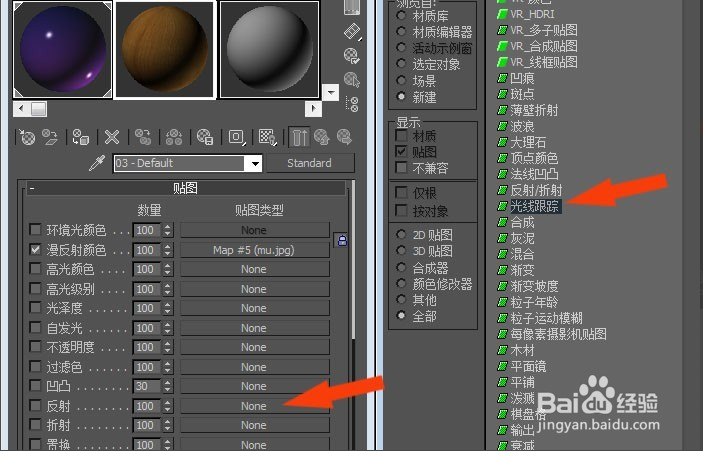The height and width of the screenshot is (451, 703).
Task: Open the Material/Map Navigator icon
Action: (x=352, y=104)
